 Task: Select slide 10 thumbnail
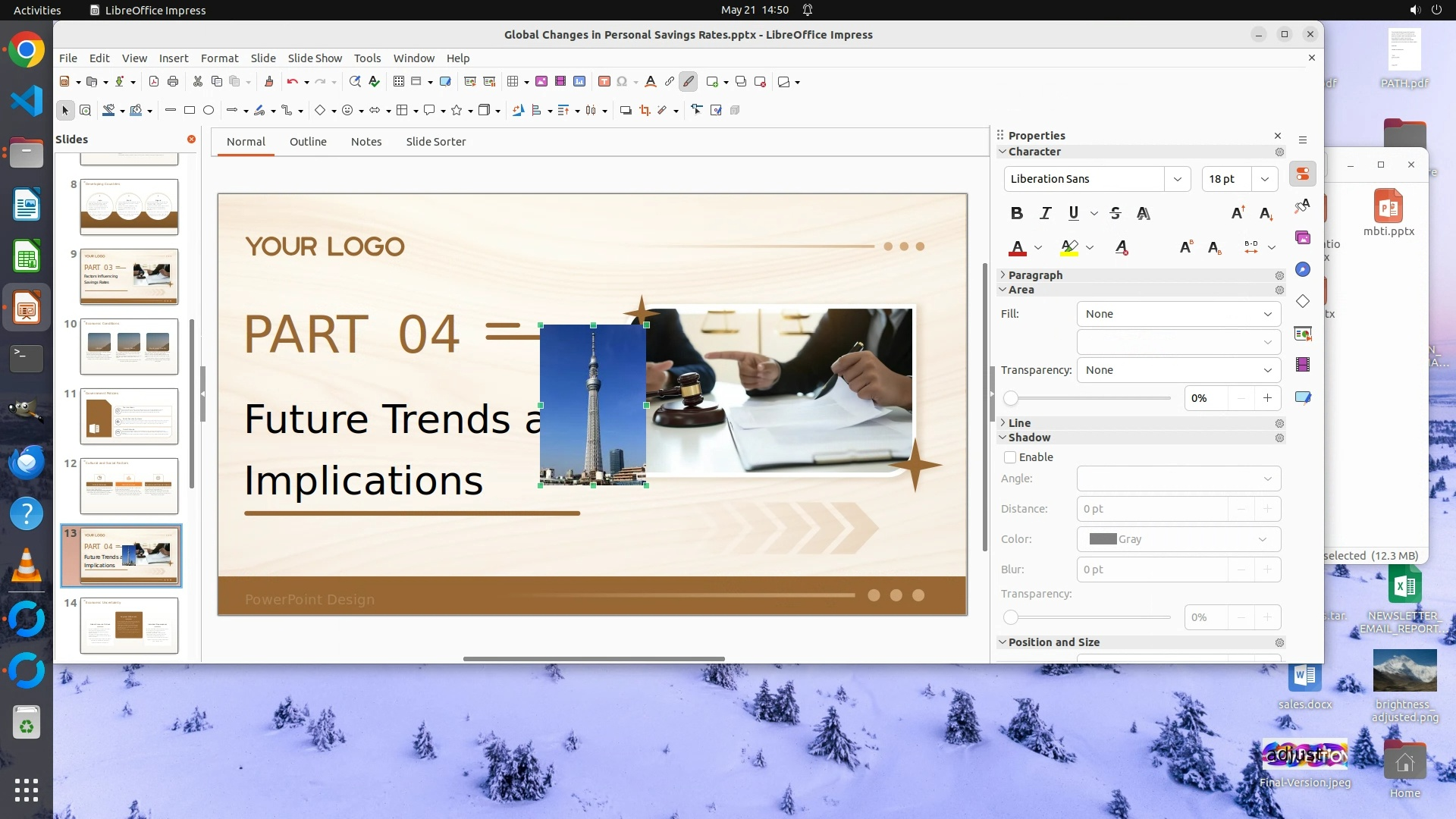coord(129,347)
